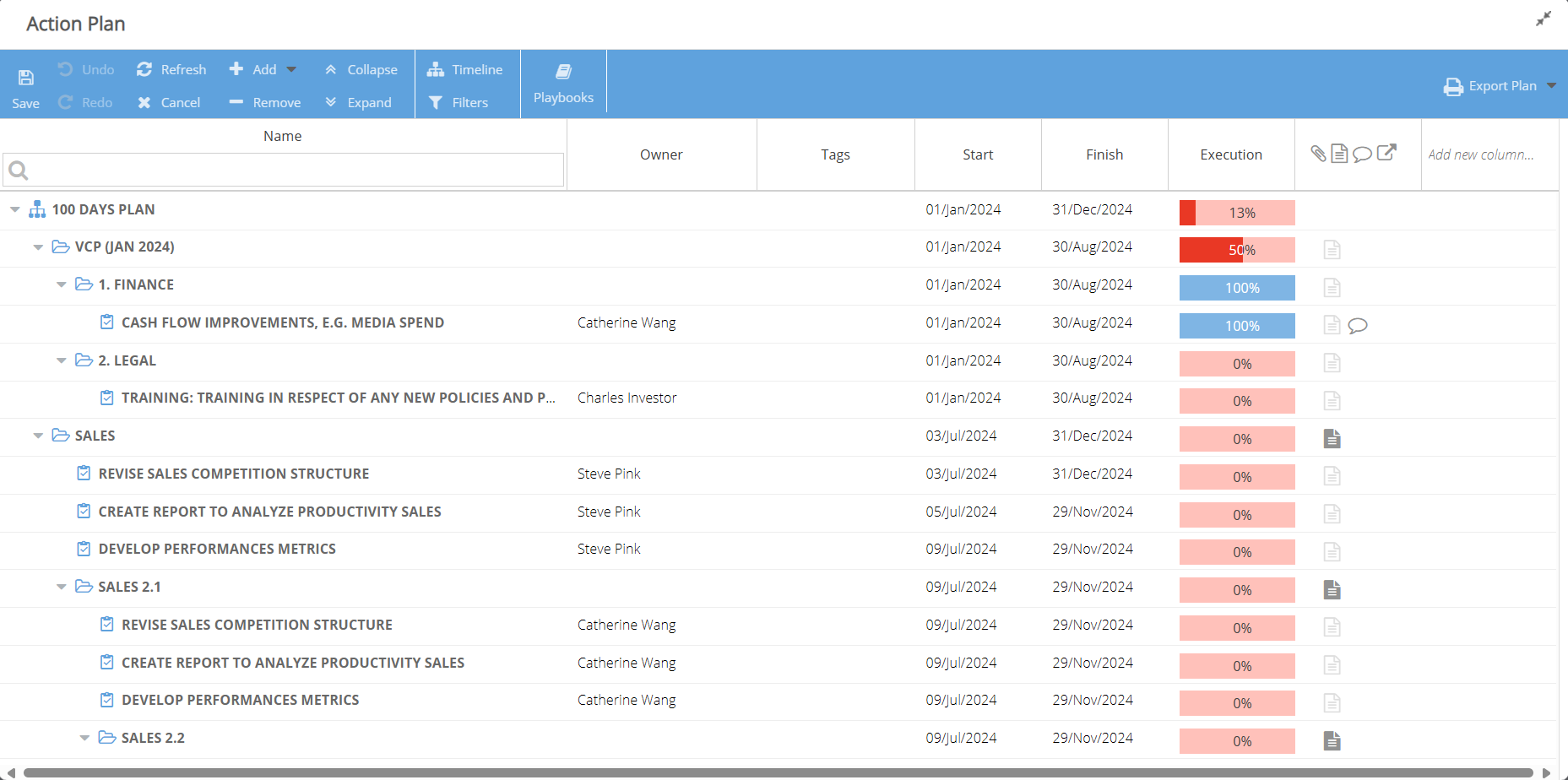Open the note icon on 1. FINANCE row
This screenshot has height=780, width=1568.
pyautogui.click(x=1332, y=288)
